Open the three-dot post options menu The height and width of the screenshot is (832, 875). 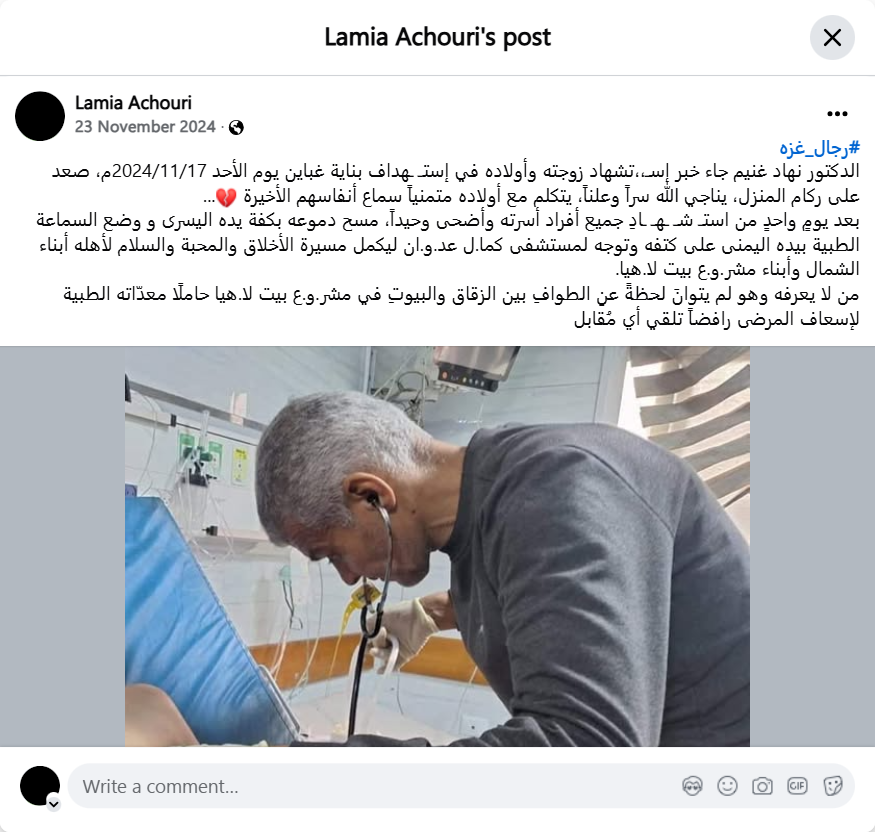tap(837, 114)
